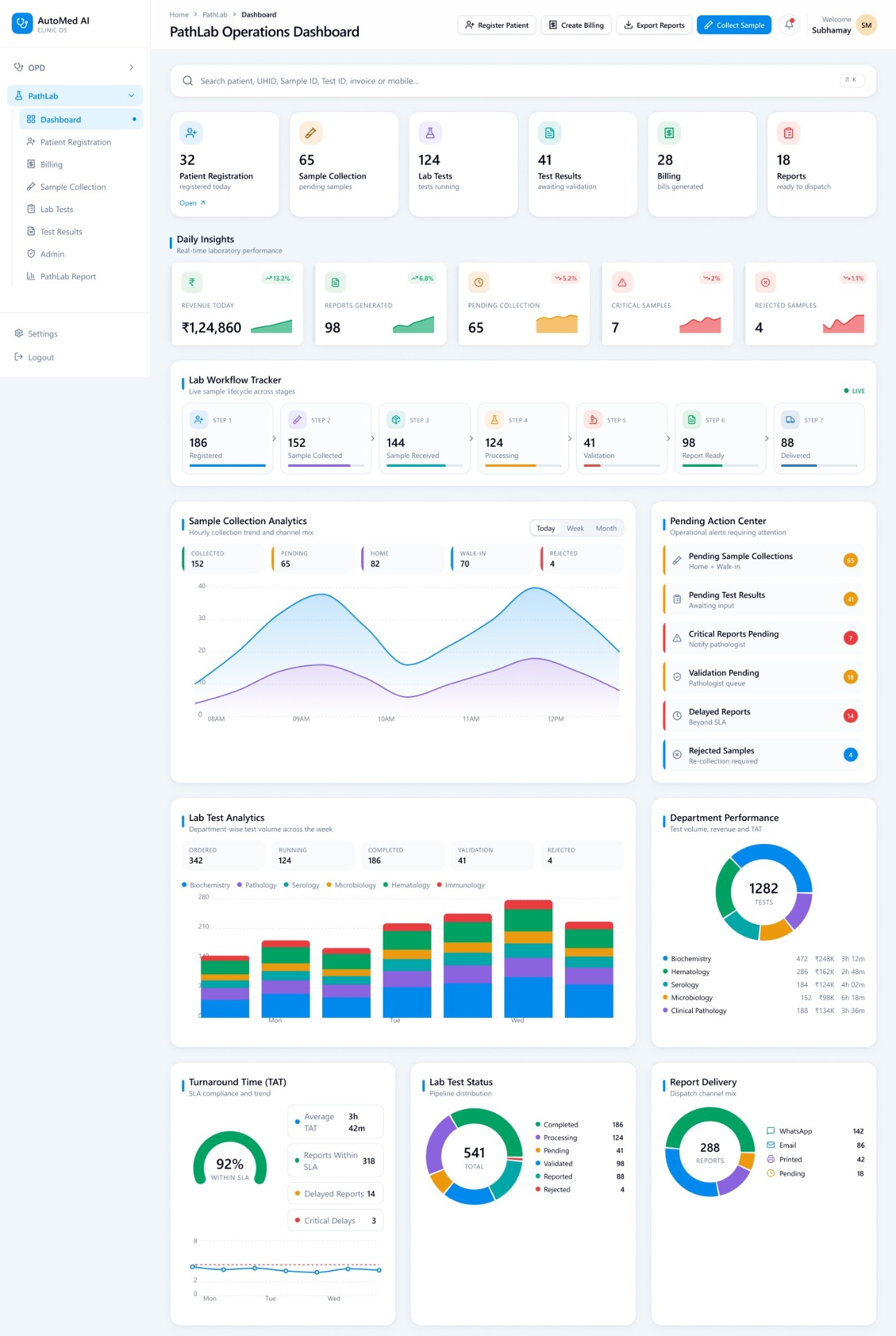
Task: Click the Reports card clipboard icon
Action: tap(788, 132)
